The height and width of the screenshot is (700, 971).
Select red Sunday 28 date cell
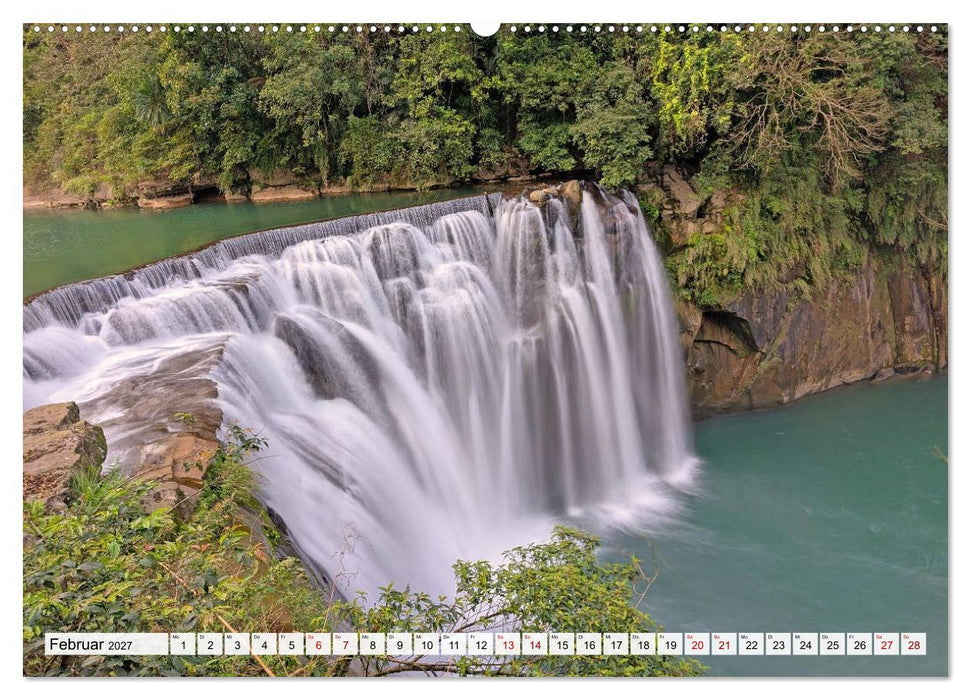coord(914,644)
